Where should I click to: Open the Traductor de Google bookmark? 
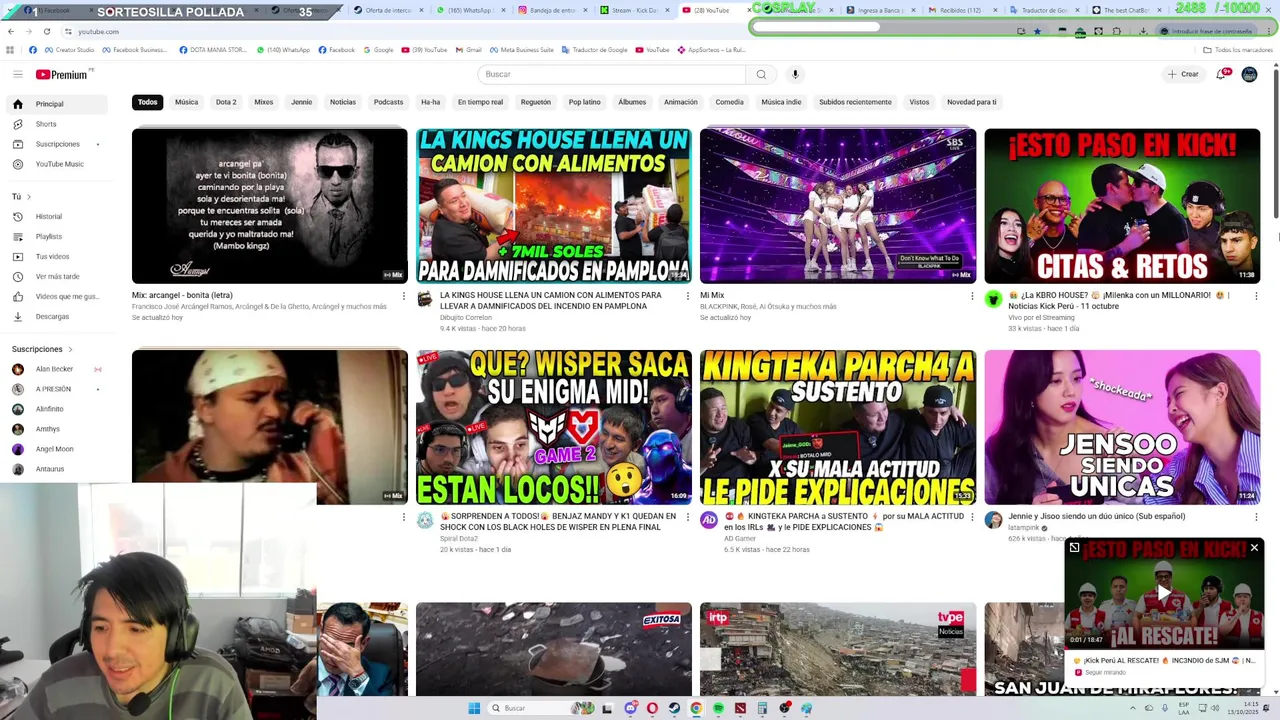click(x=594, y=49)
